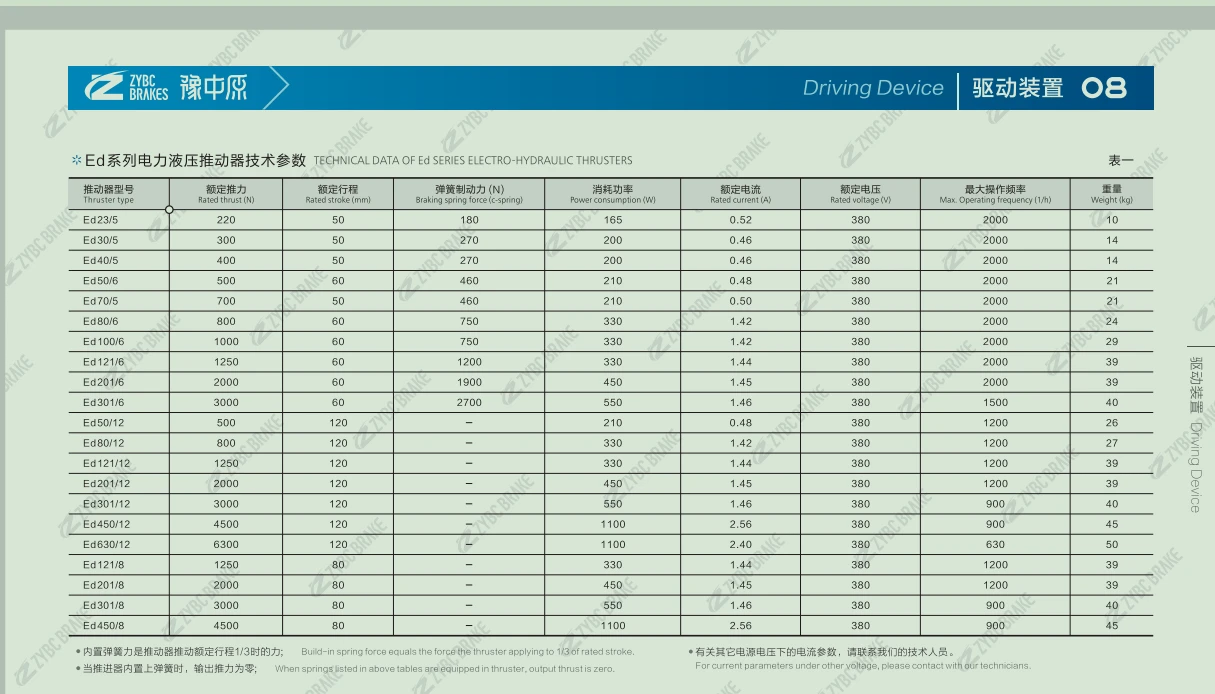Select the 弹簧制动力 Braking spring force header
The width and height of the screenshot is (1215, 694).
click(469, 194)
